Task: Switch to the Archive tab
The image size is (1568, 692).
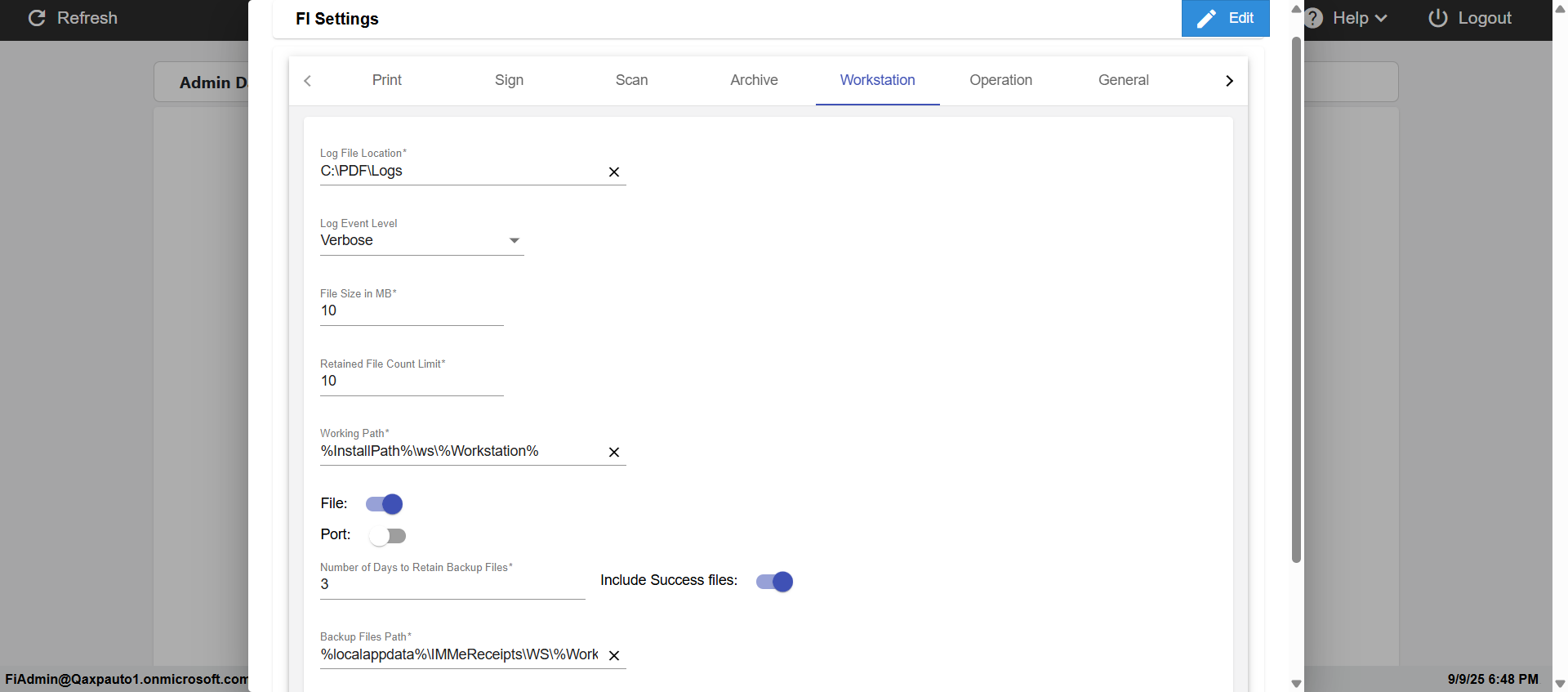Action: pos(754,80)
